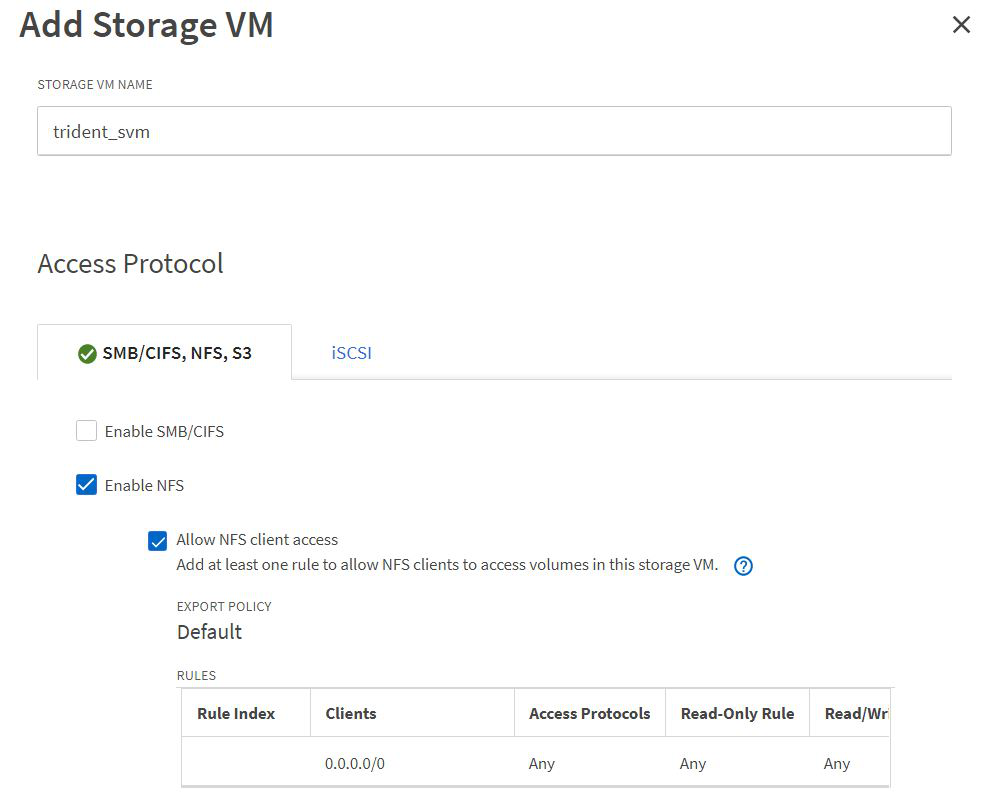The height and width of the screenshot is (798, 1003).
Task: Switch to the iSCSI tab
Action: (351, 353)
